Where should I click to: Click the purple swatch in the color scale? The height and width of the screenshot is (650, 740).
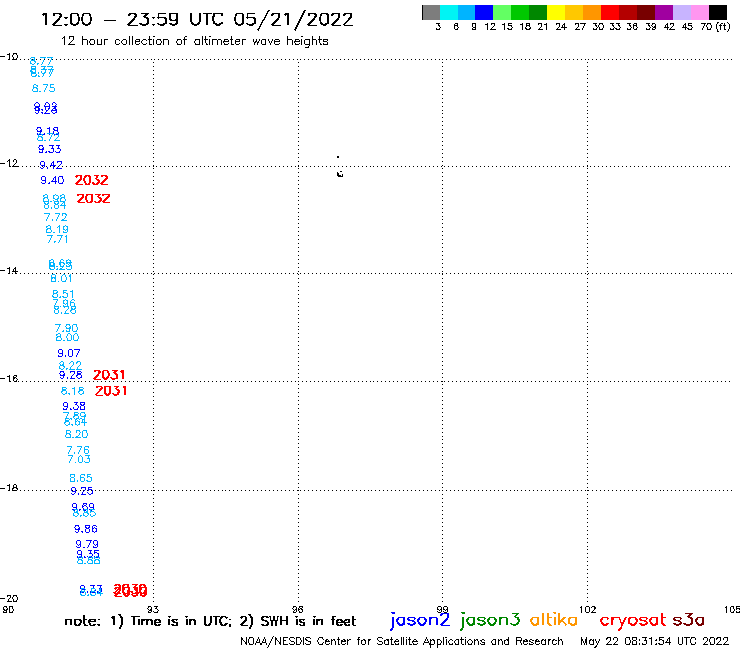pos(664,12)
